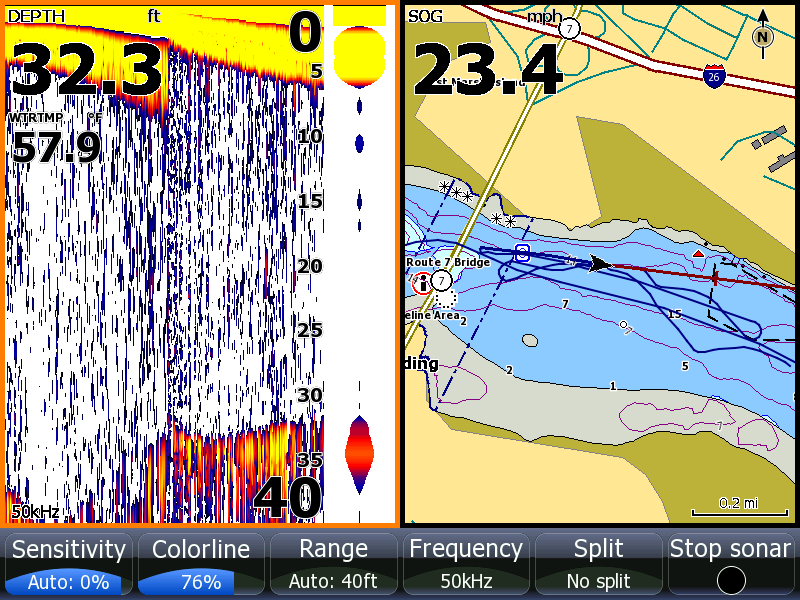Image resolution: width=800 pixels, height=600 pixels.
Task: Adjust the Sensitivity Auto 0% control
Action: coord(69,565)
